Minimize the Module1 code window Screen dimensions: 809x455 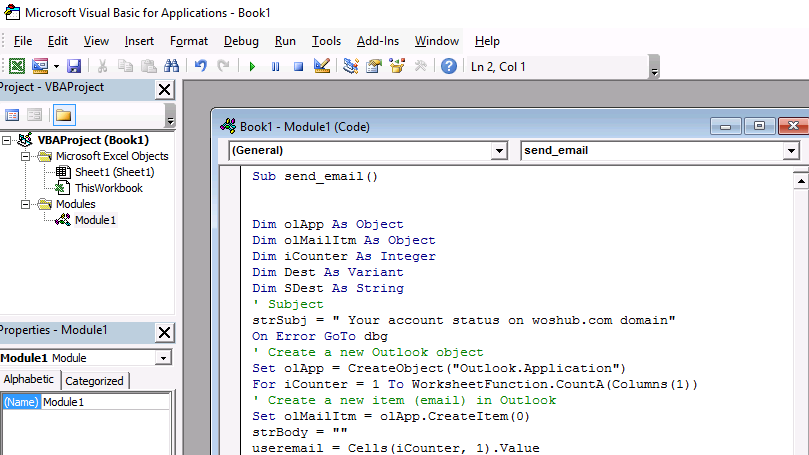(x=725, y=126)
